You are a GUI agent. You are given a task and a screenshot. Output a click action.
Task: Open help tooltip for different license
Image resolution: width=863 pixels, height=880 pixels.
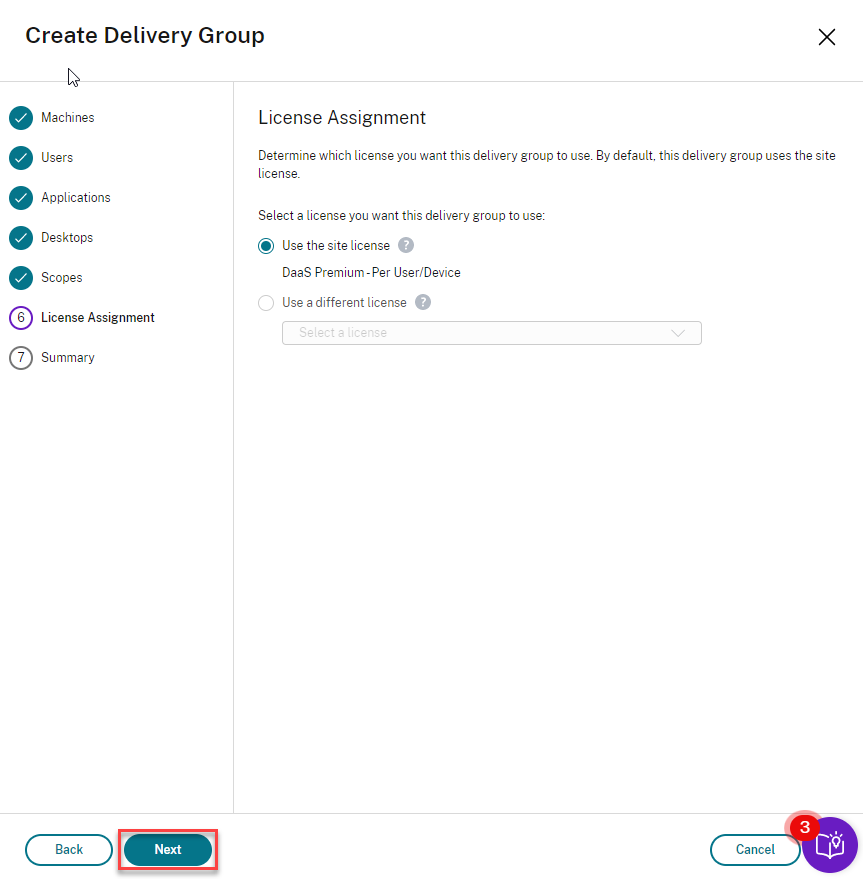(423, 302)
